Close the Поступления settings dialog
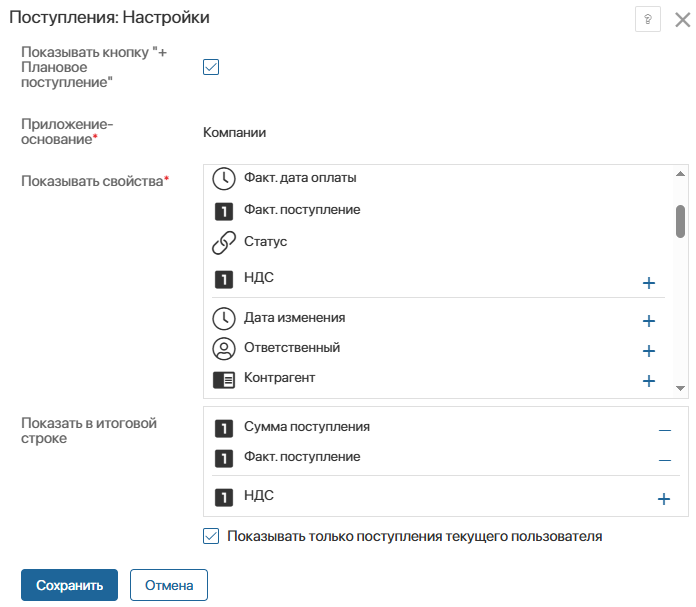This screenshot has width=696, height=607. pyautogui.click(x=682, y=20)
